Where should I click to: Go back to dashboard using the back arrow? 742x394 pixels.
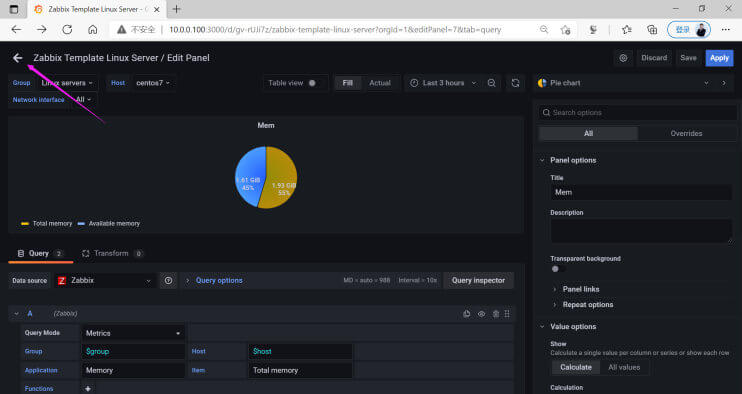[18, 58]
